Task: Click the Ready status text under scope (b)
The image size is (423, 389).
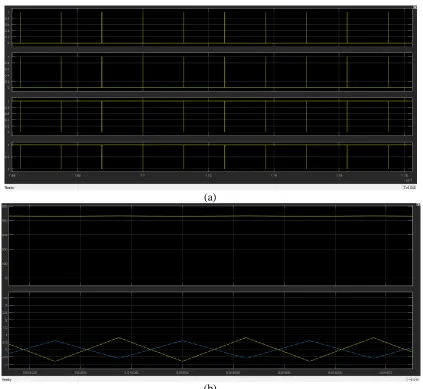Action: [7, 380]
